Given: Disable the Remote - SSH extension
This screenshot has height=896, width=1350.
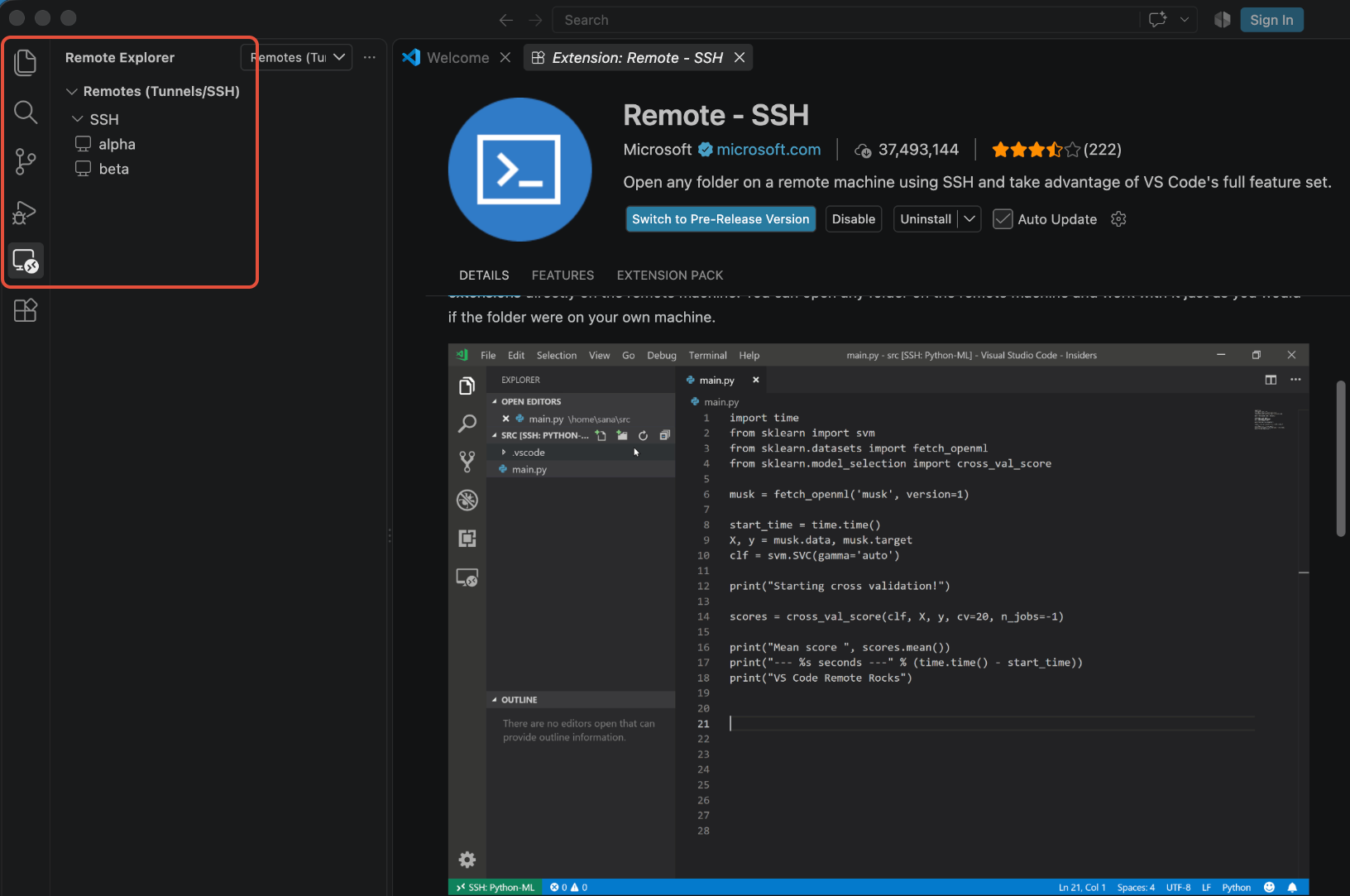Looking at the screenshot, I should pyautogui.click(x=854, y=219).
